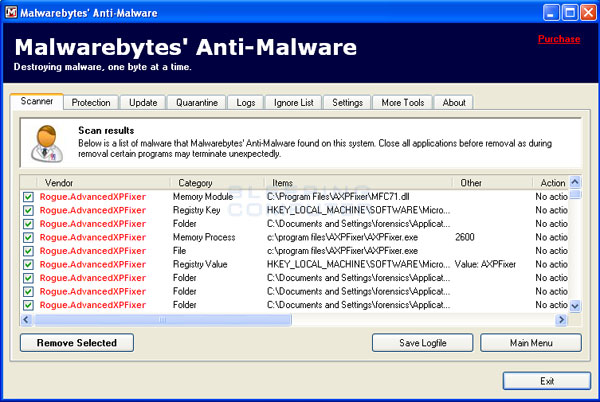Image resolution: width=600 pixels, height=402 pixels.
Task: Sort by the Vendor column header
Action: (103, 183)
